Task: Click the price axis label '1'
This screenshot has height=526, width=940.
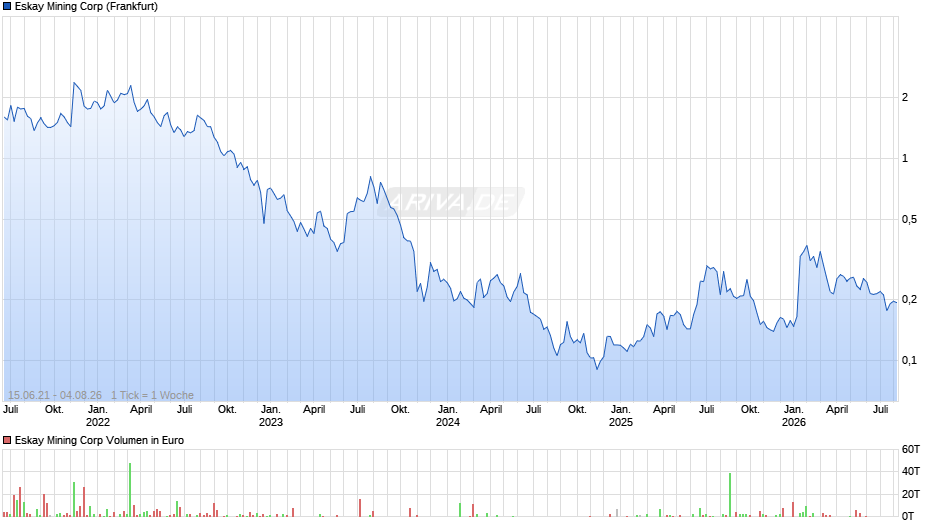Action: click(x=905, y=158)
